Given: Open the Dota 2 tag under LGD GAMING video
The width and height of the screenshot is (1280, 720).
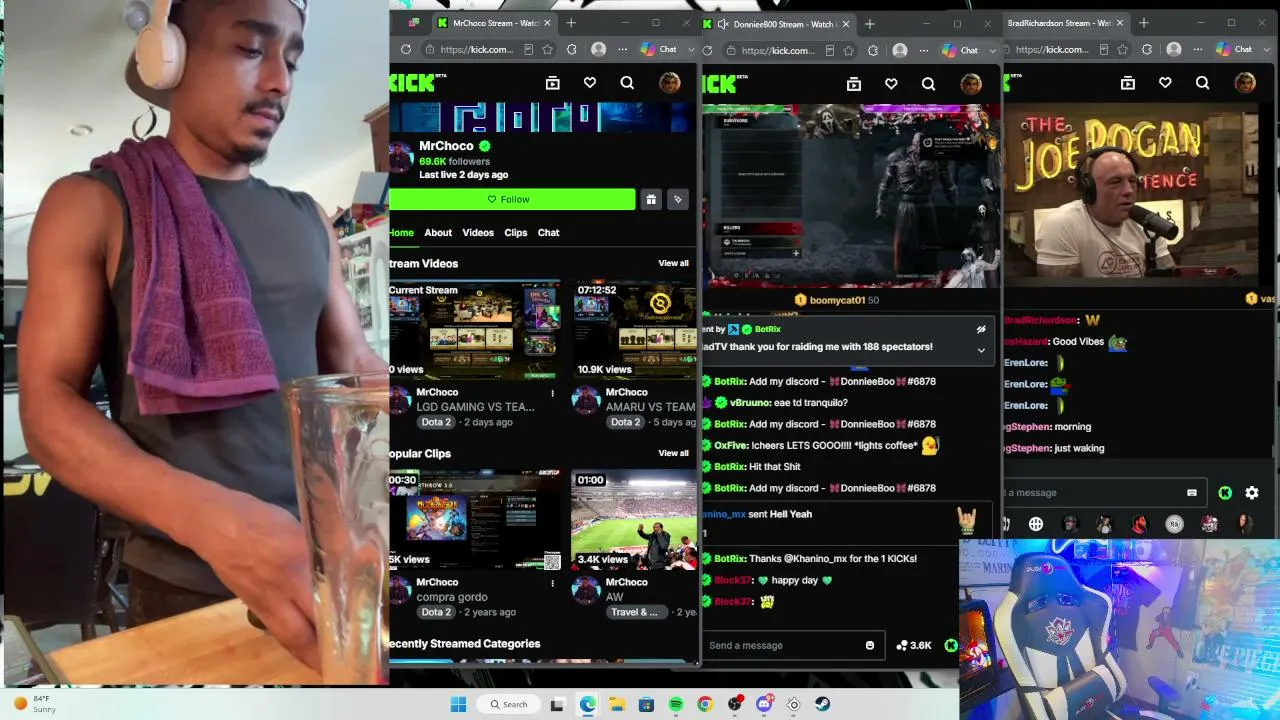Looking at the screenshot, I should pos(436,422).
